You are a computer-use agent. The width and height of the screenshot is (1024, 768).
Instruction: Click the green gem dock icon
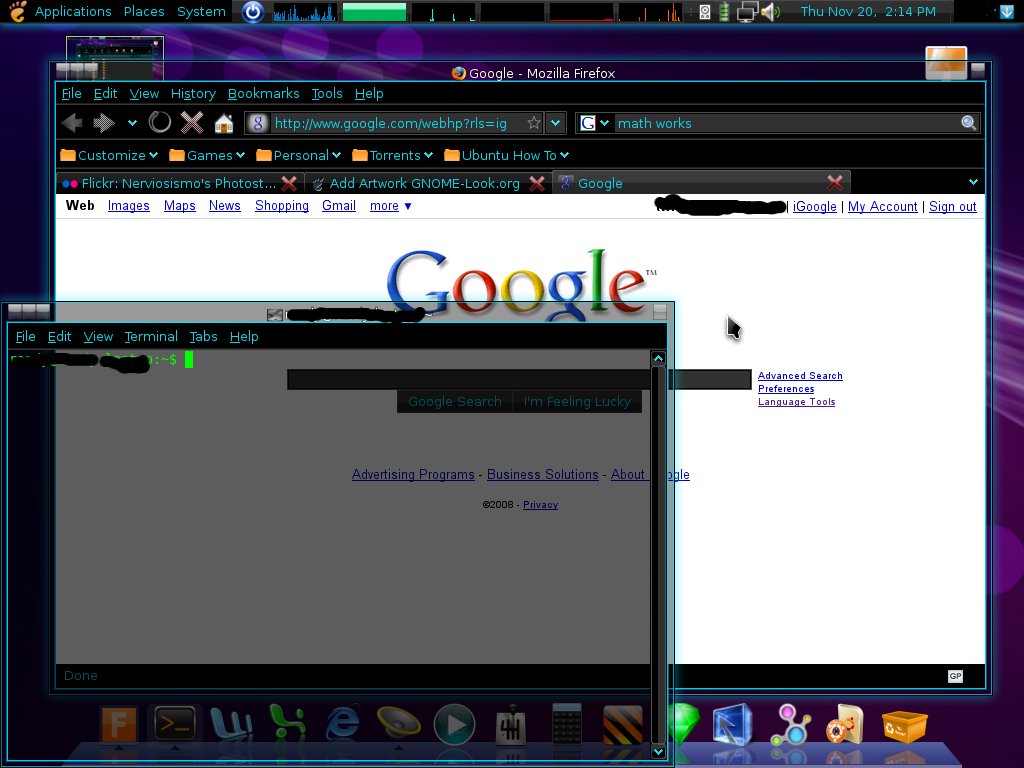point(683,724)
